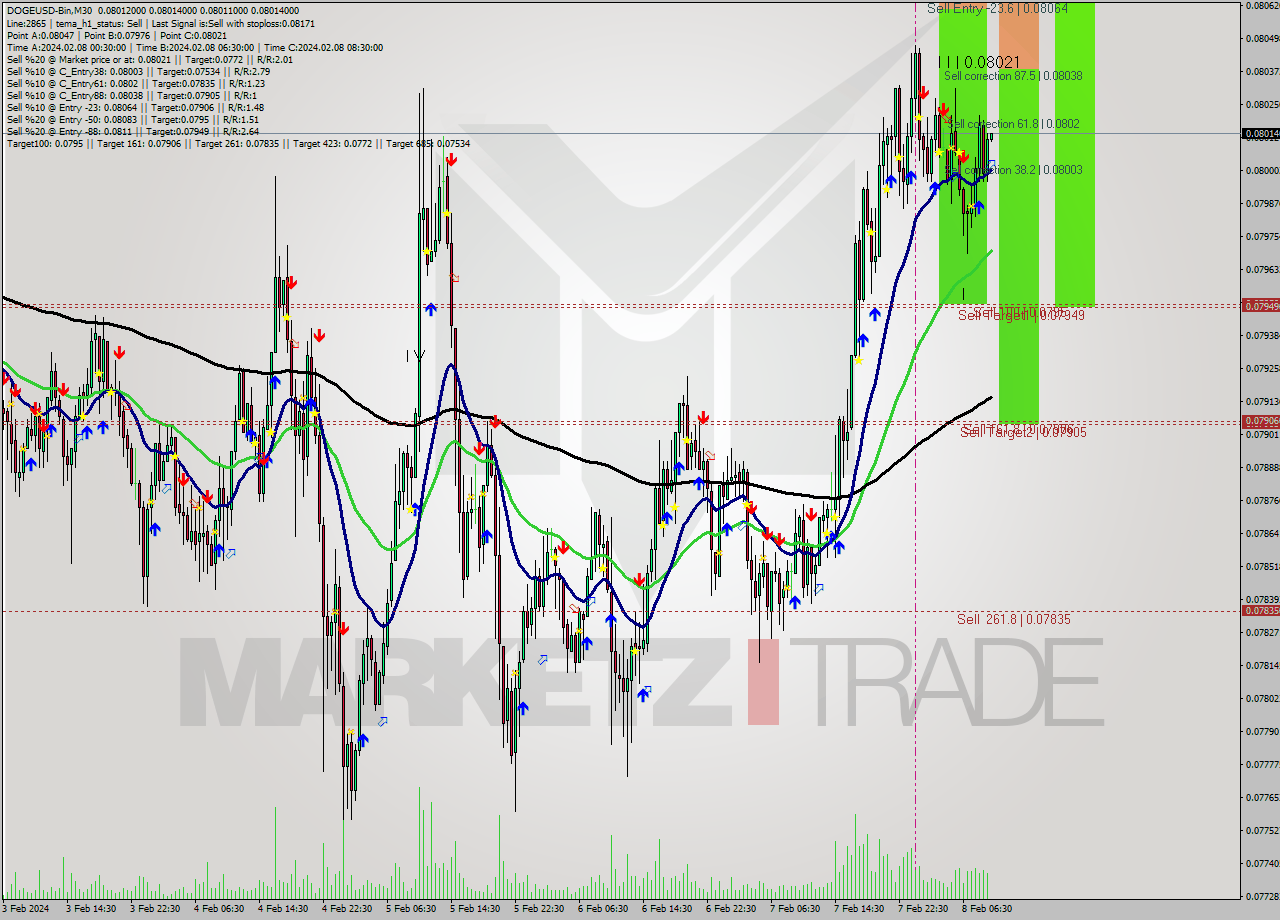Select the 'Sell %10 @ C_Entry88' line
The width and height of the screenshot is (1280, 920).
[x=130, y=95]
